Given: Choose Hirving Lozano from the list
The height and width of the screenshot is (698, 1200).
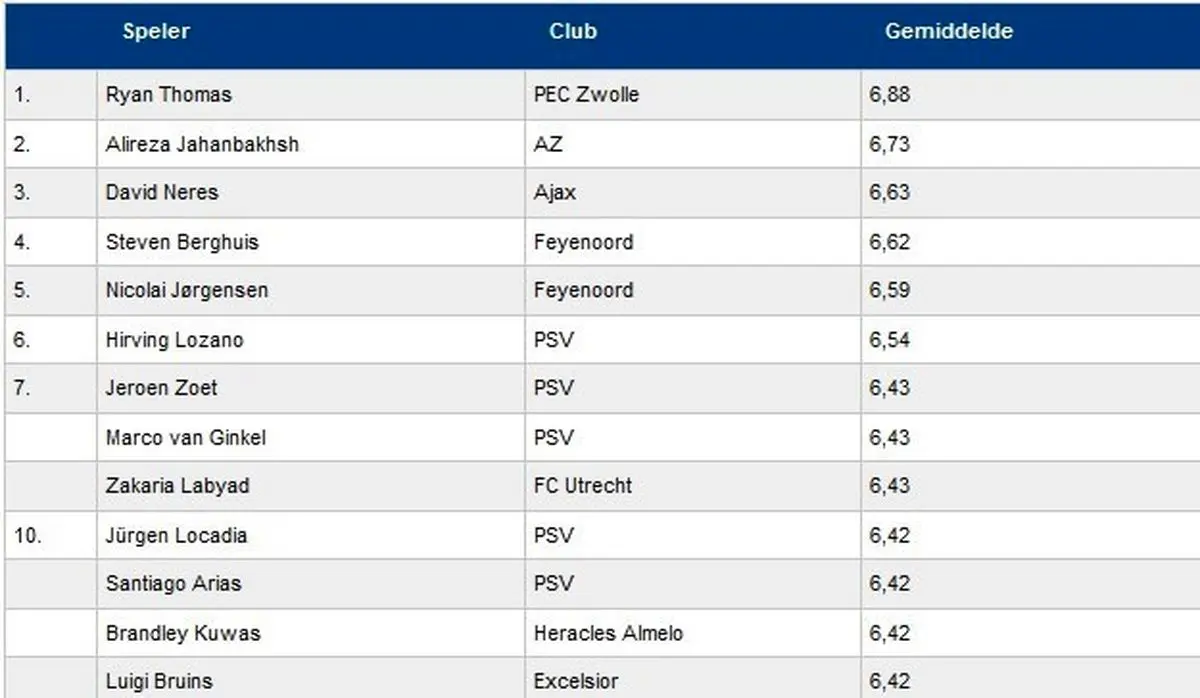Looking at the screenshot, I should point(174,340).
